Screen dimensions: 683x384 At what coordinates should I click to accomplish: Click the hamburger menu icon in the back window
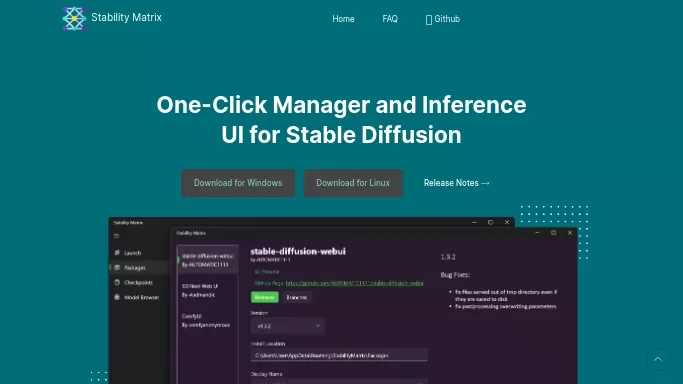point(116,236)
